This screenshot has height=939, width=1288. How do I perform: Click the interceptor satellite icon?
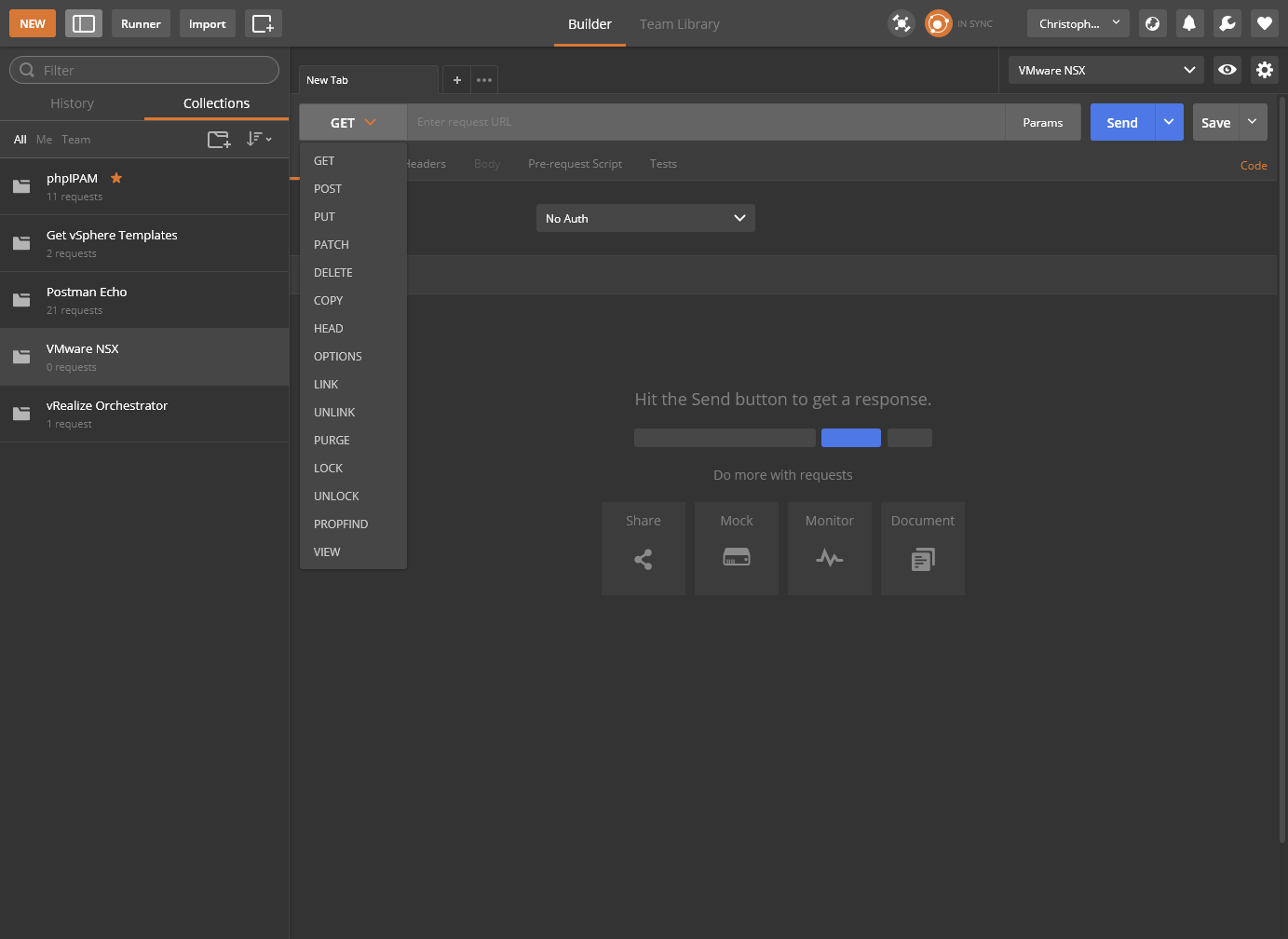click(901, 23)
